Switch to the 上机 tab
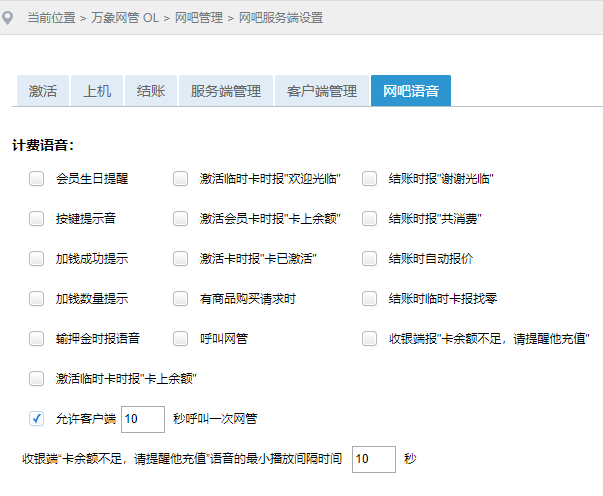Image resolution: width=603 pixels, height=496 pixels. (x=97, y=91)
